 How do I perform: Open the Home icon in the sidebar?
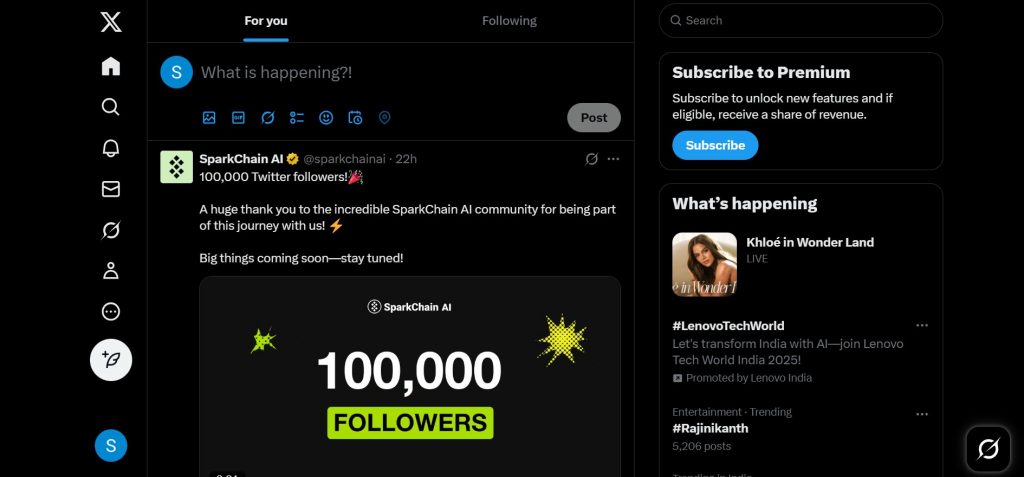click(x=111, y=67)
